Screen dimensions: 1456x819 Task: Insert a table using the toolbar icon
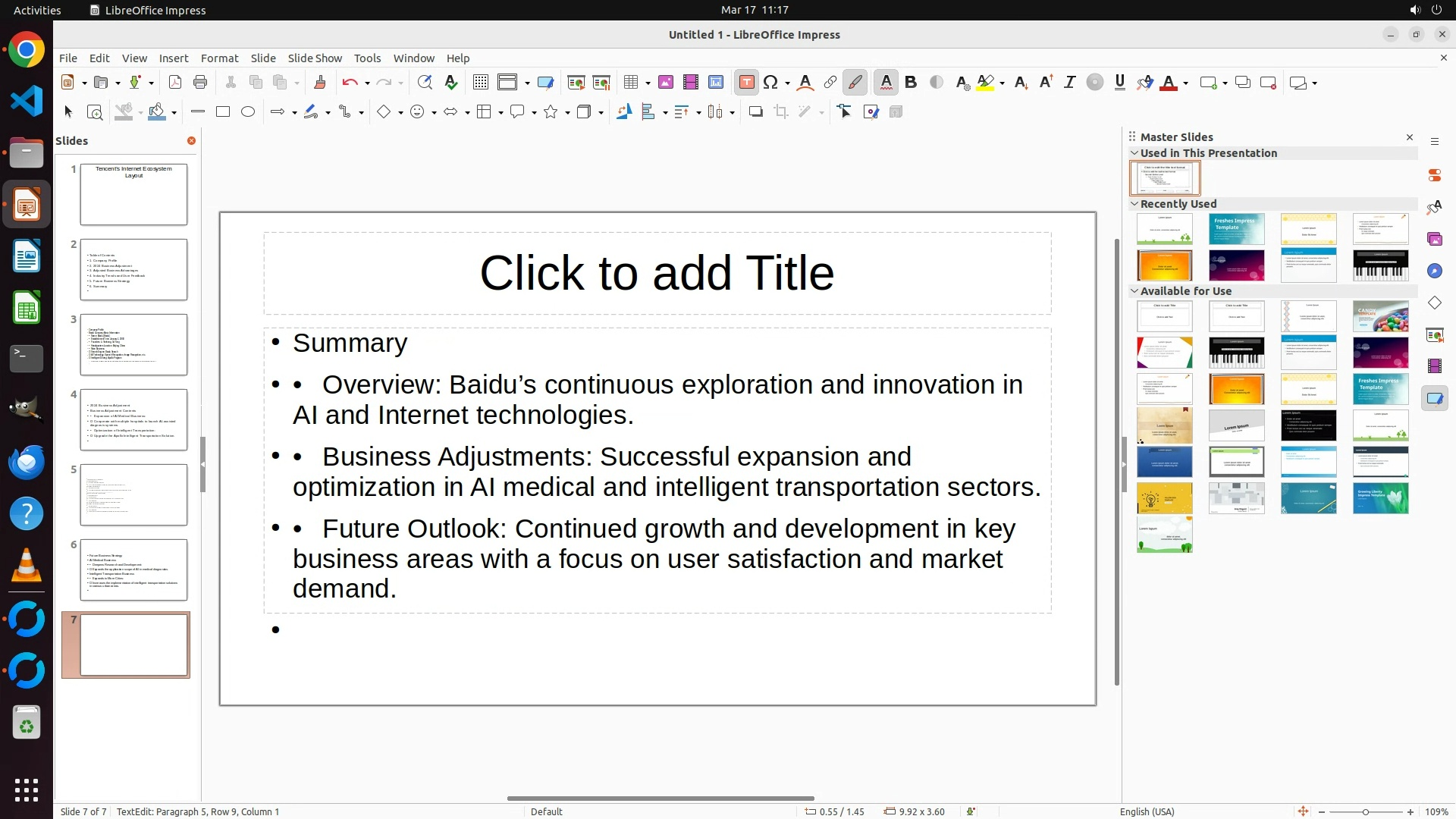[630, 83]
